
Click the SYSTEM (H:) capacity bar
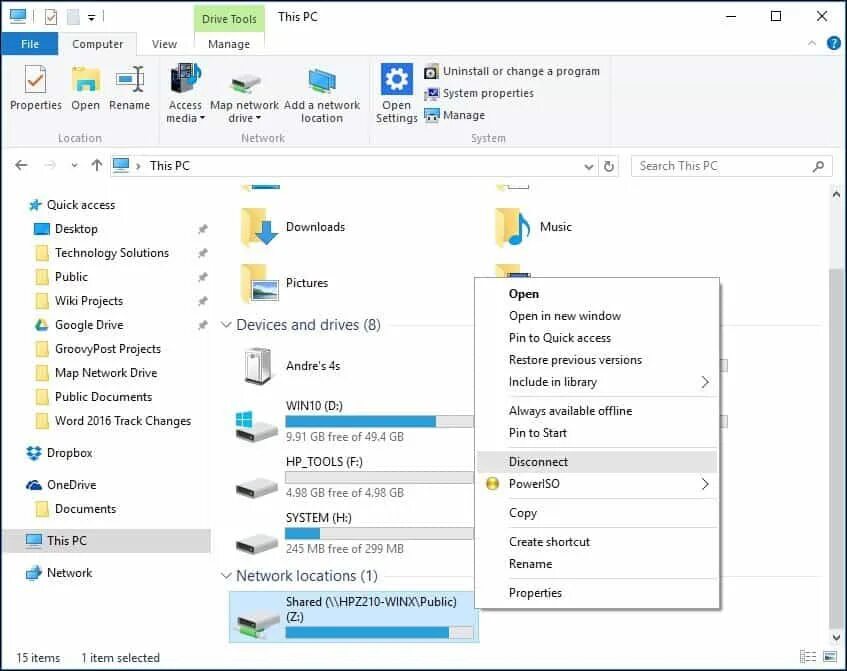[x=379, y=533]
